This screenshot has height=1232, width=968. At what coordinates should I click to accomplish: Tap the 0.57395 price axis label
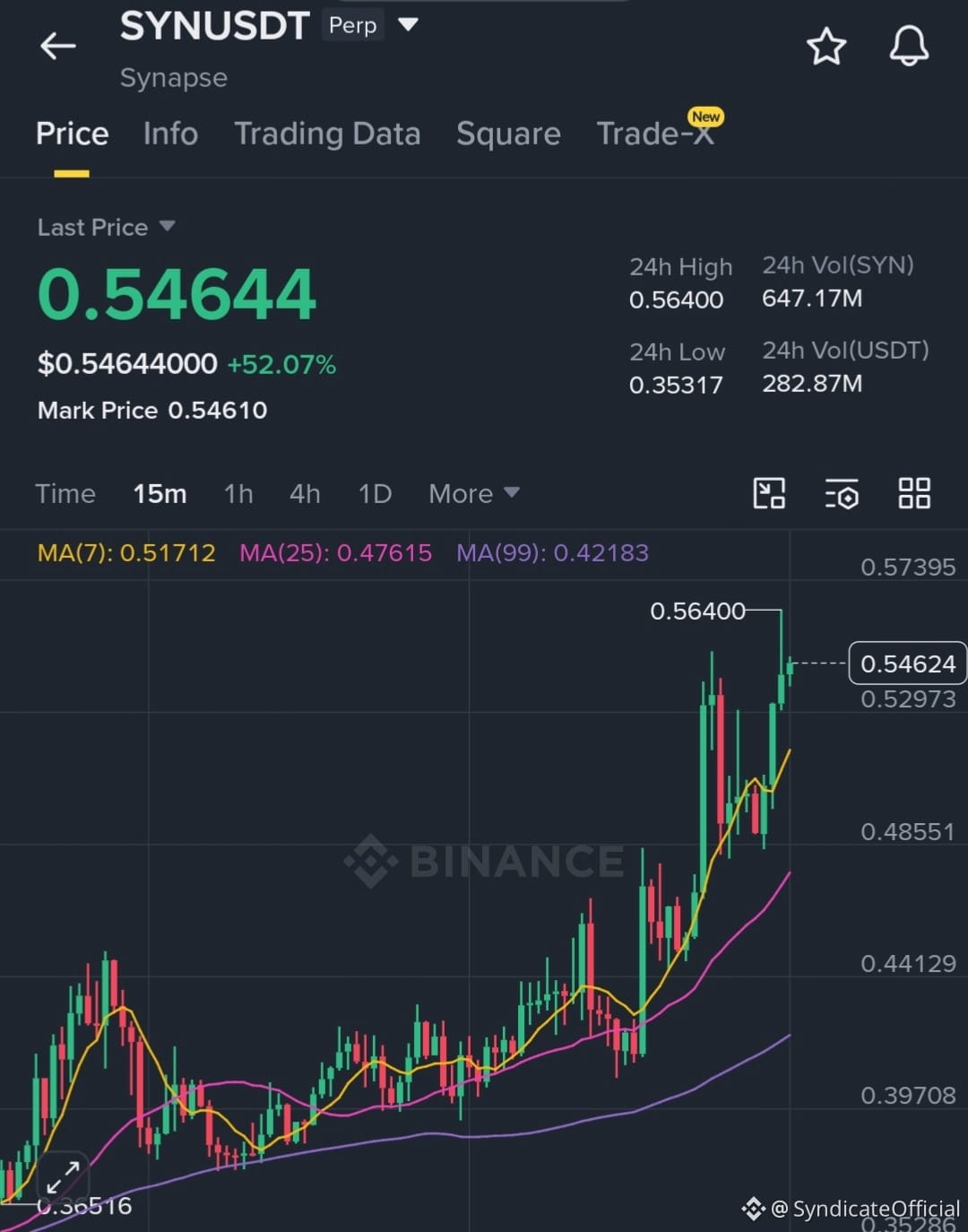tap(908, 567)
